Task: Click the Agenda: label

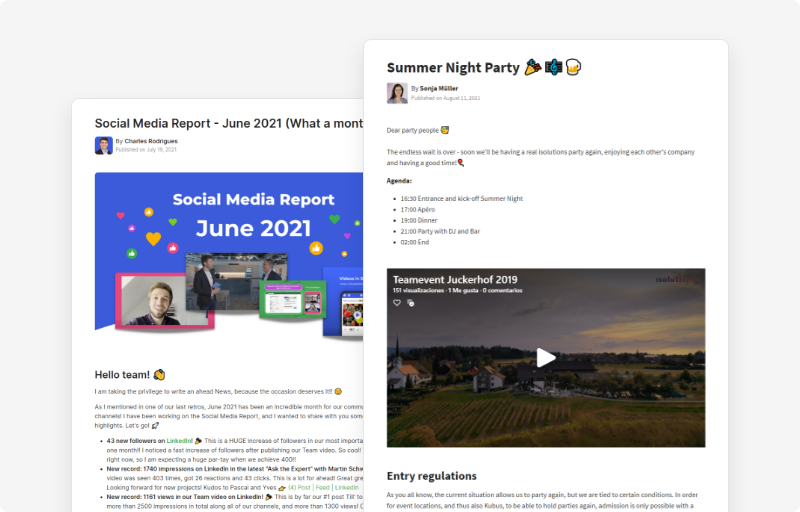Action: click(399, 181)
